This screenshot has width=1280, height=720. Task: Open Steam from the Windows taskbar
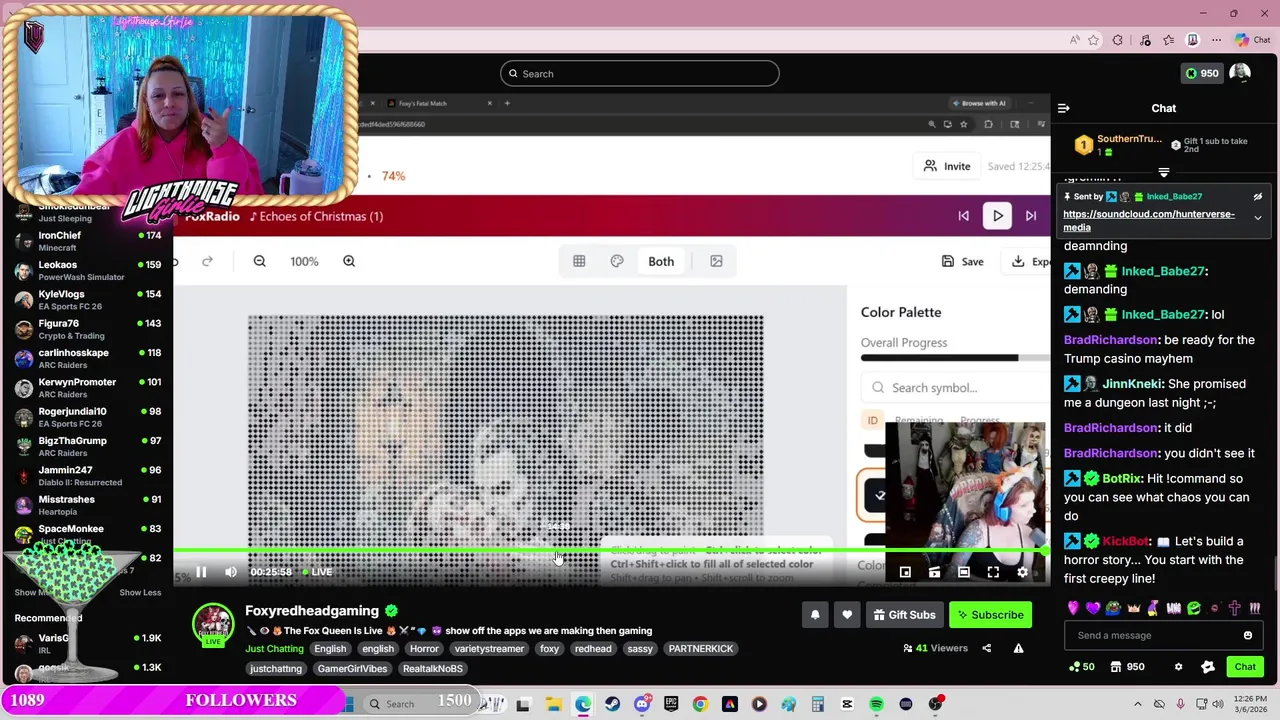[612, 704]
